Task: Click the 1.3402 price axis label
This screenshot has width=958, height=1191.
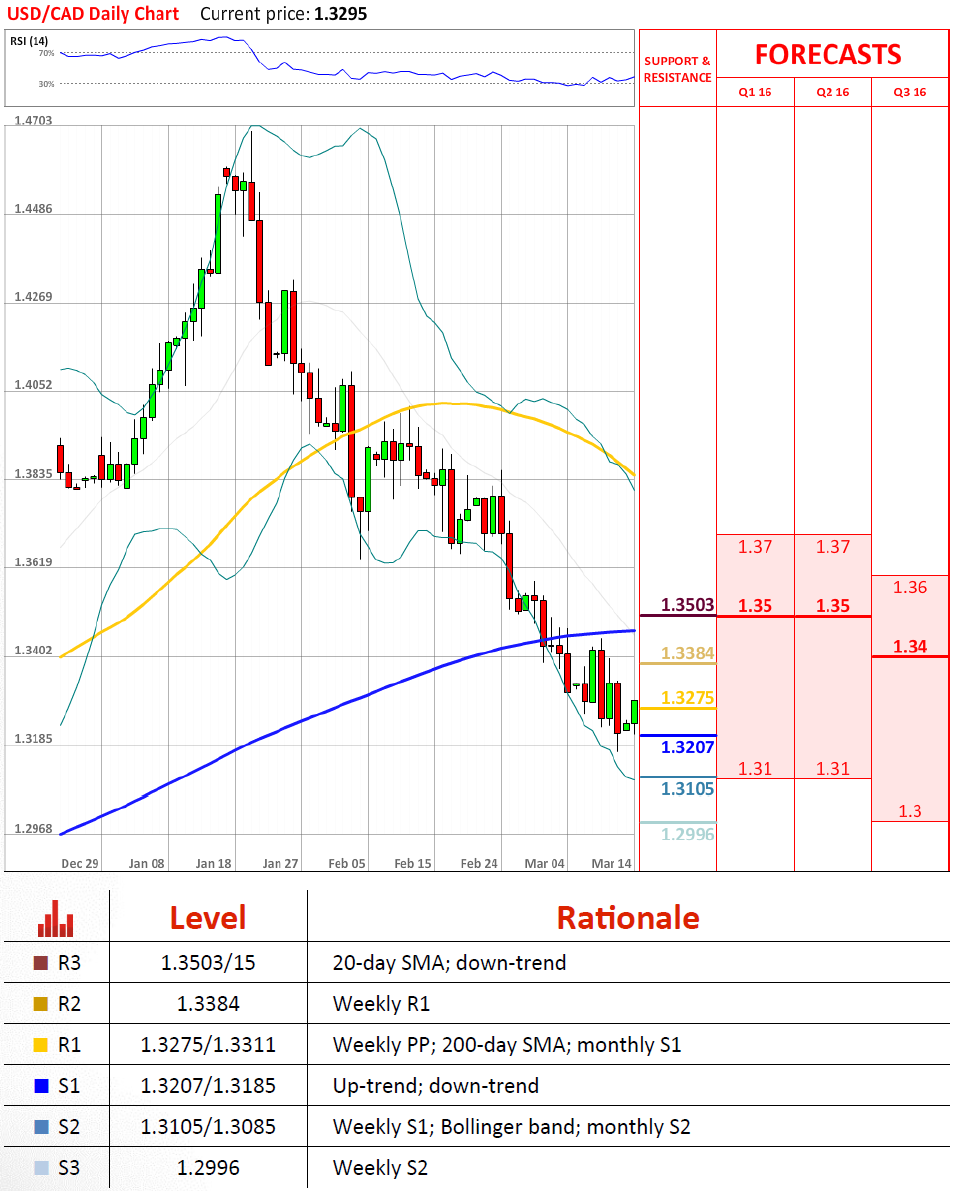Action: (33, 650)
